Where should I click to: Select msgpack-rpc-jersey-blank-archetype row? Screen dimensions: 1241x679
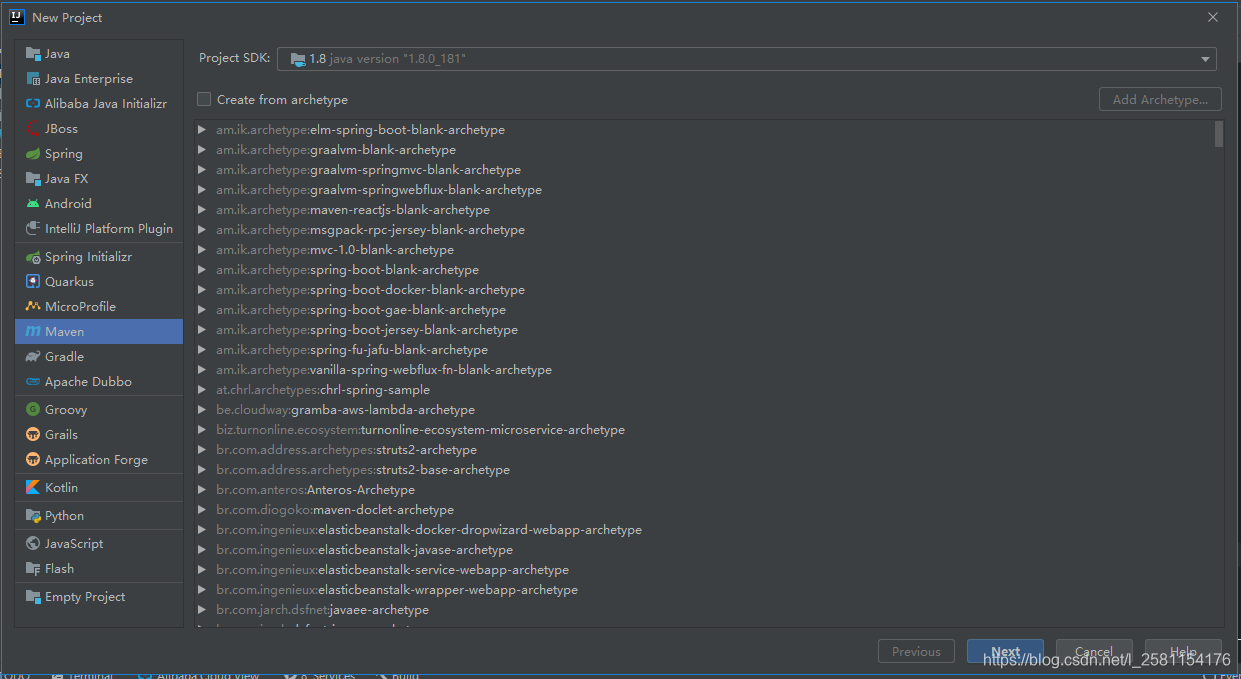[x=704, y=230]
